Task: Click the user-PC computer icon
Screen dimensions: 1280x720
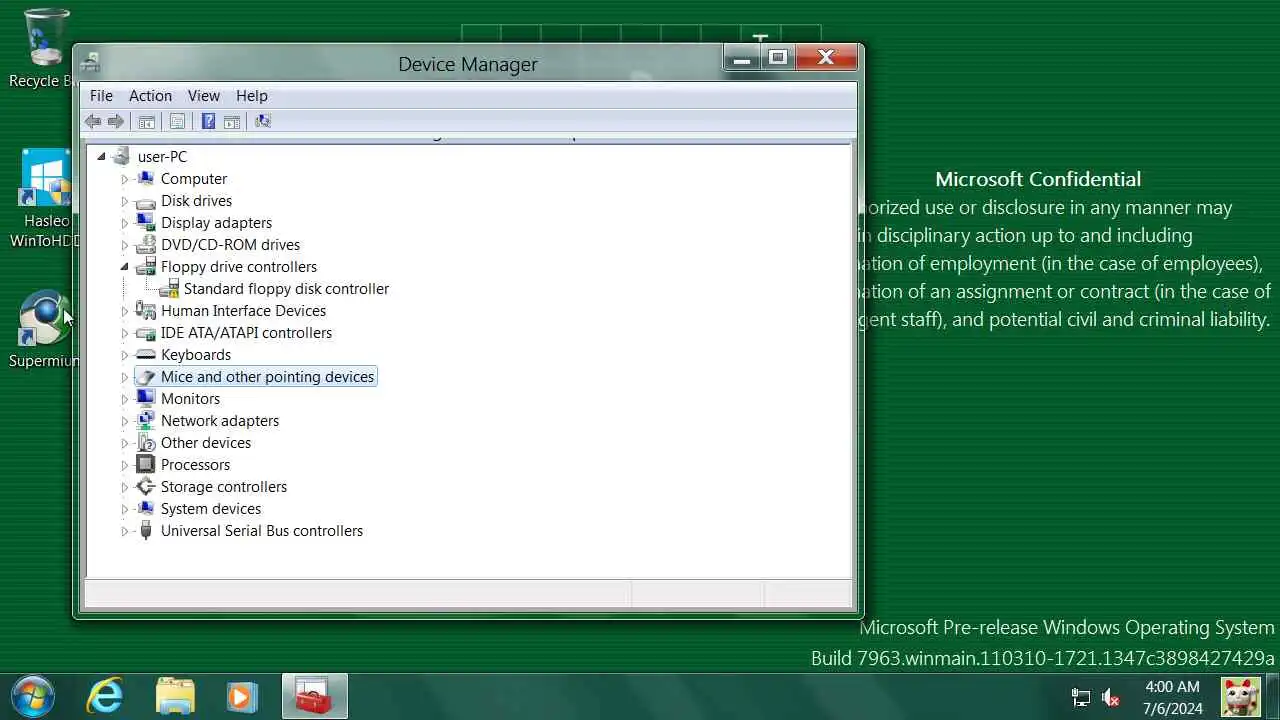Action: point(122,156)
